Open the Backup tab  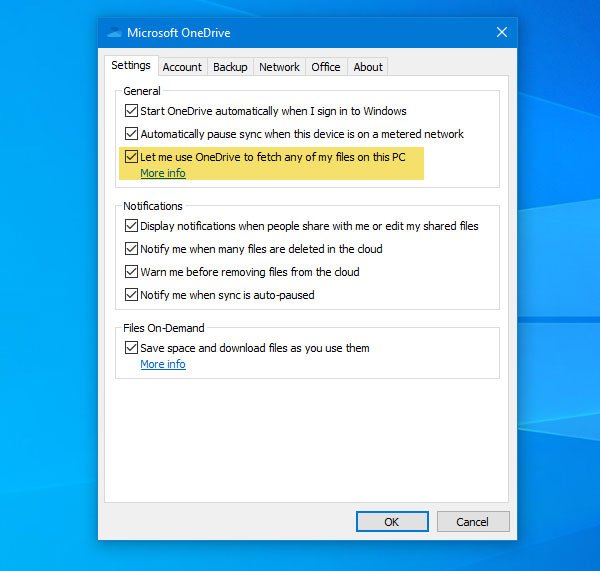coord(230,67)
